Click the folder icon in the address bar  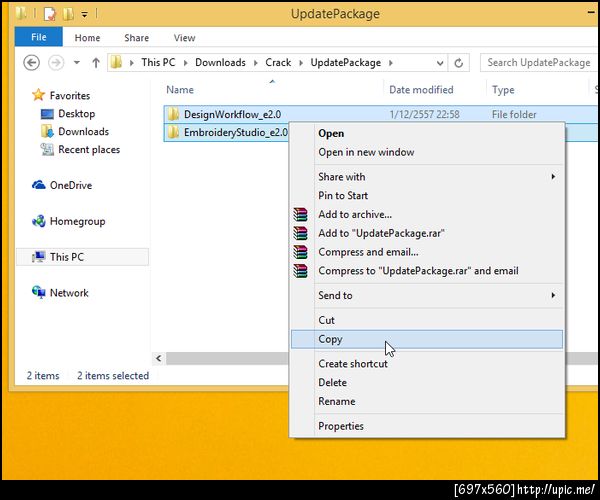(116, 62)
